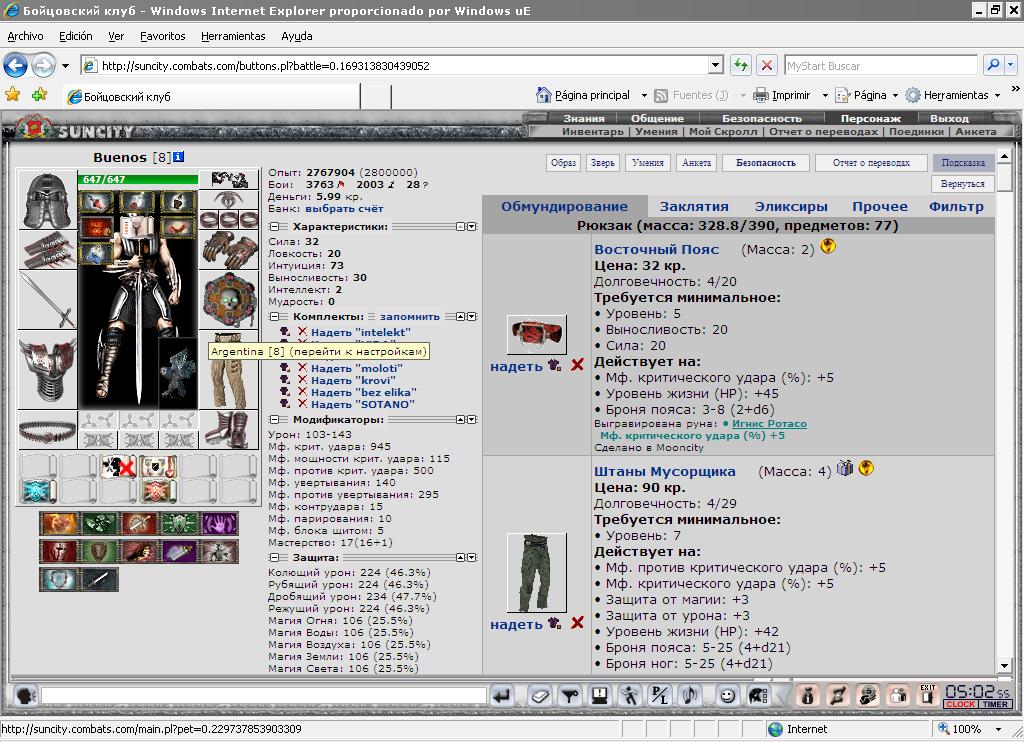Click the Отчет о переводах button
The height and width of the screenshot is (742, 1024).
871,163
